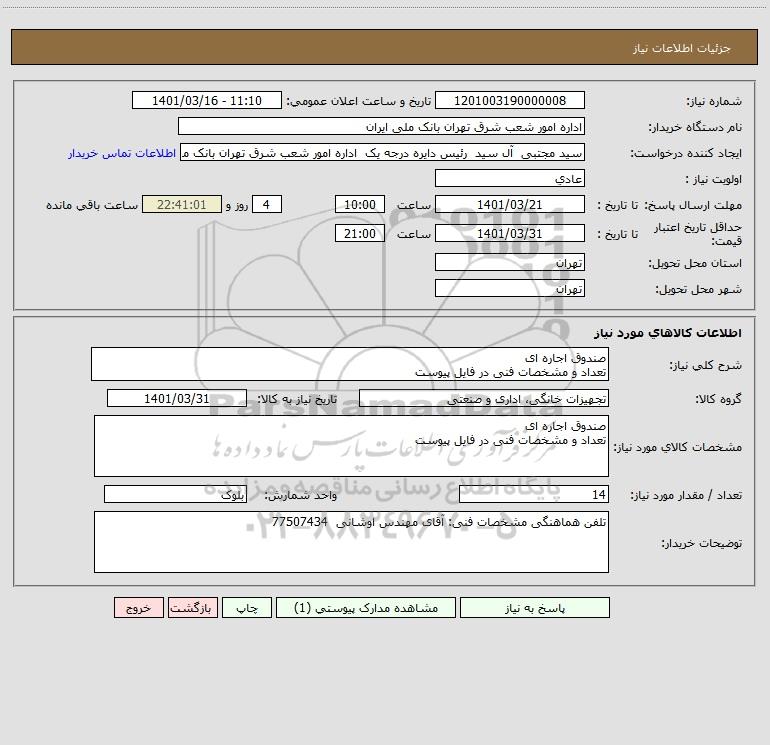Click the buyer organization name field
This screenshot has width=770, height=745.
[381, 126]
